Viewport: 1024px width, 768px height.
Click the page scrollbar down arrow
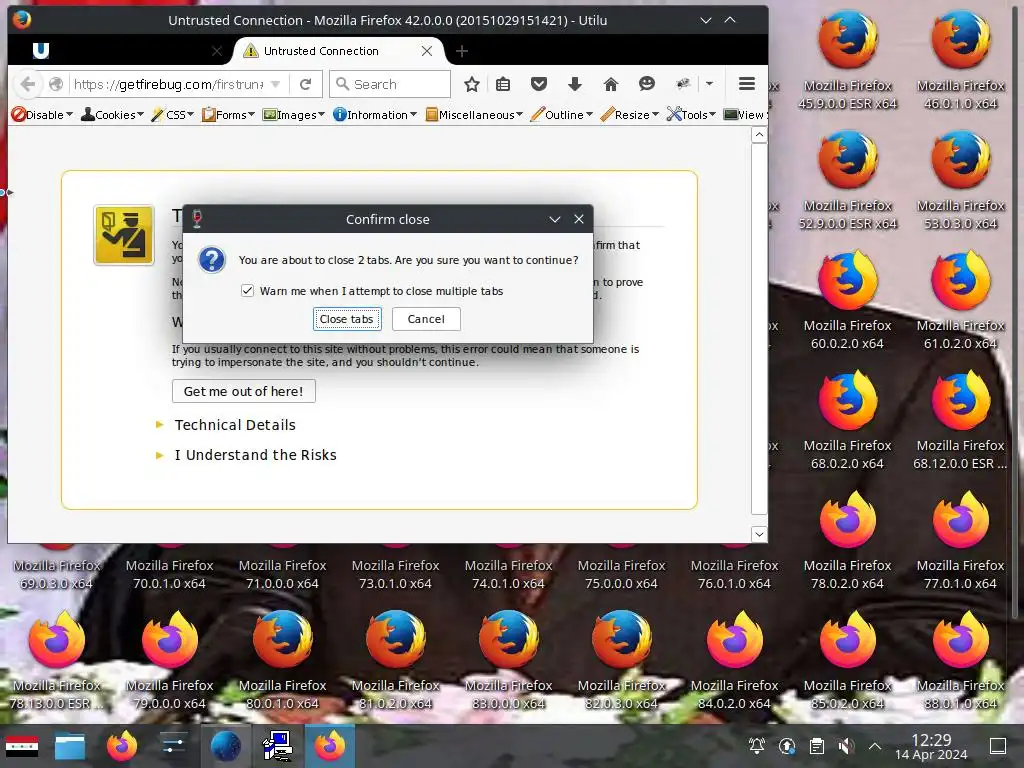(759, 534)
